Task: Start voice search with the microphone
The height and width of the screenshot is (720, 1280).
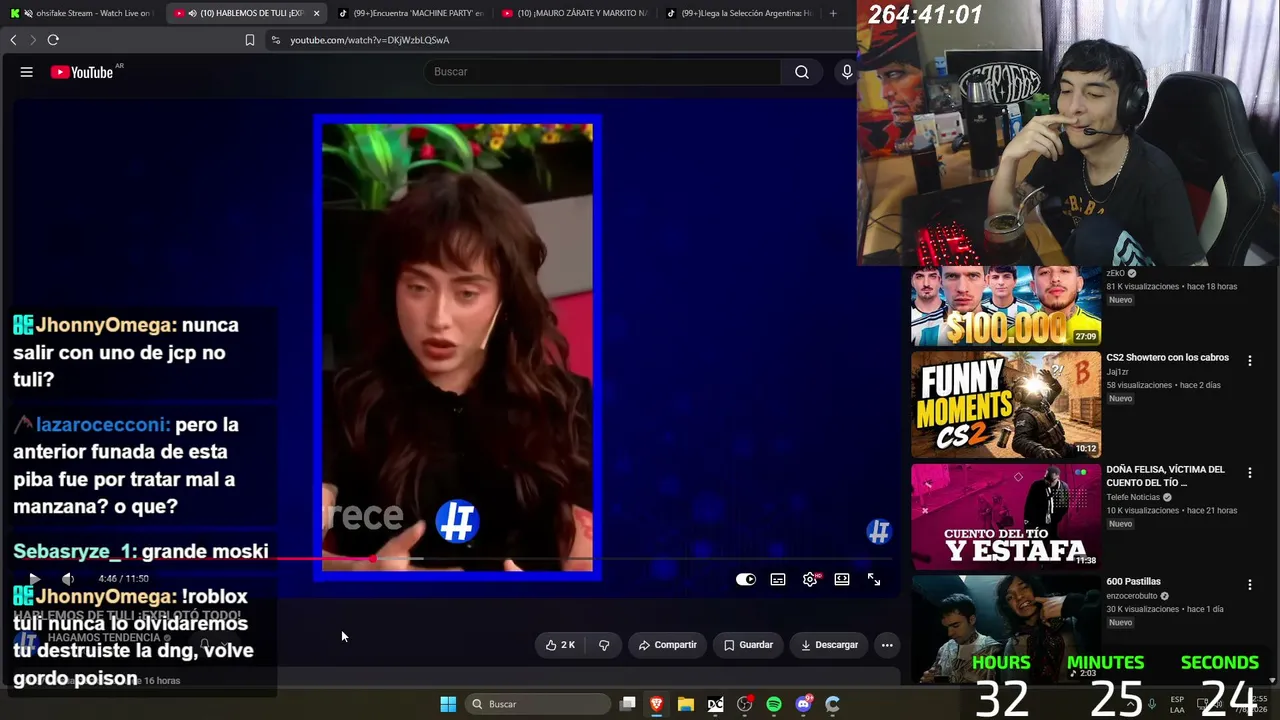Action: [x=847, y=72]
